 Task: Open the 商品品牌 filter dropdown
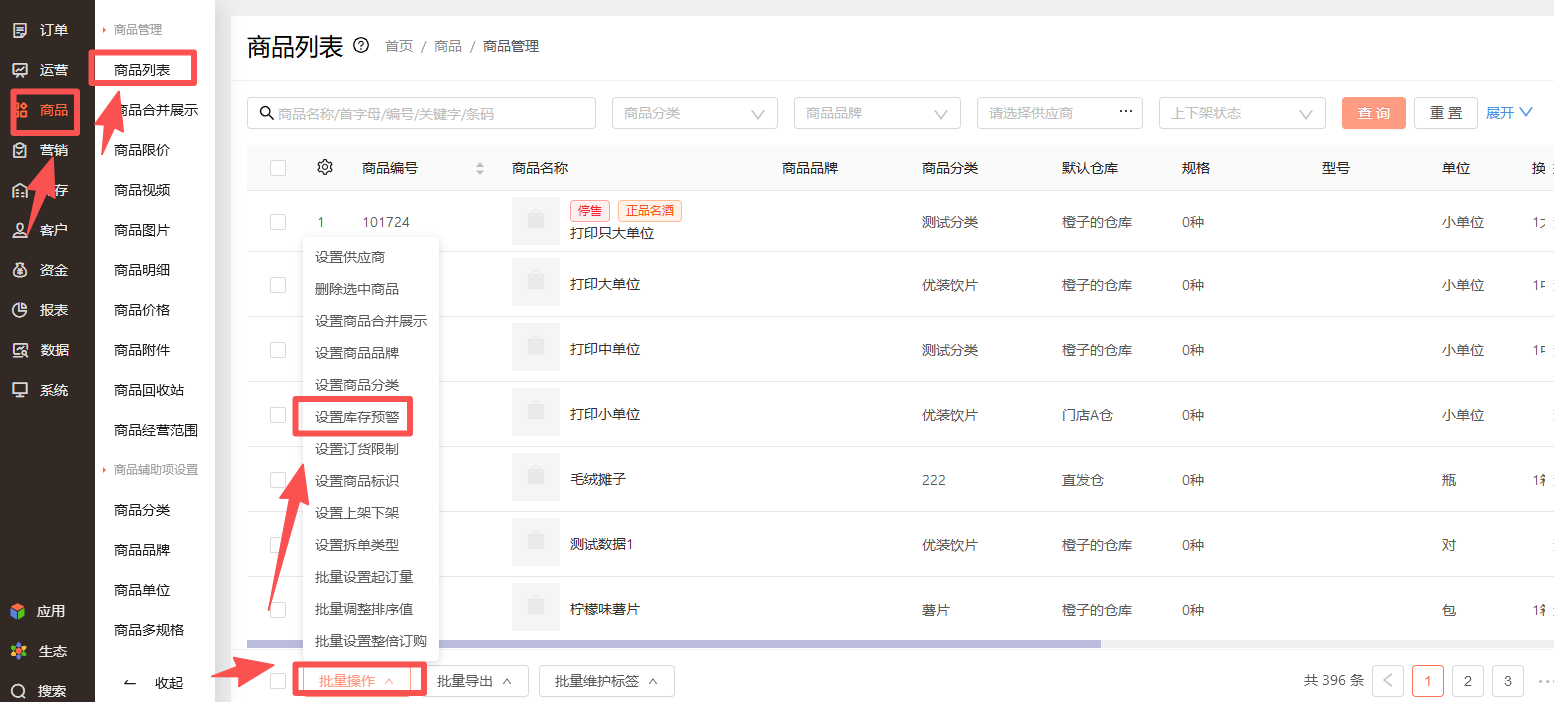(877, 113)
